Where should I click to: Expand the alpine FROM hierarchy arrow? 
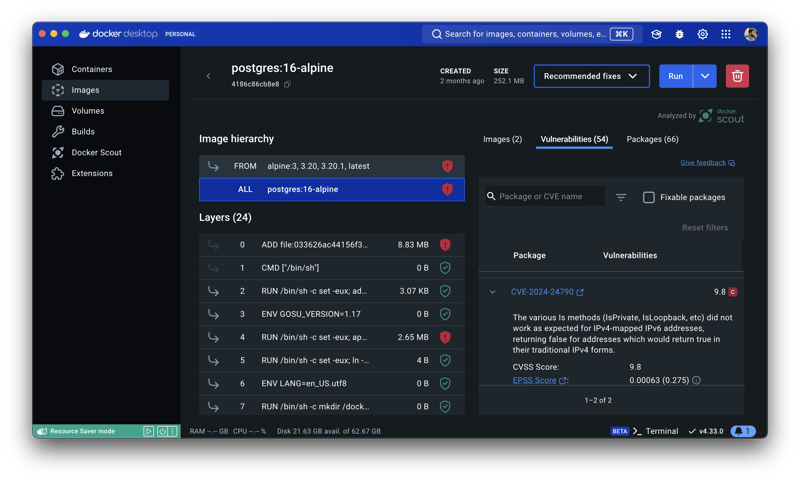213,166
